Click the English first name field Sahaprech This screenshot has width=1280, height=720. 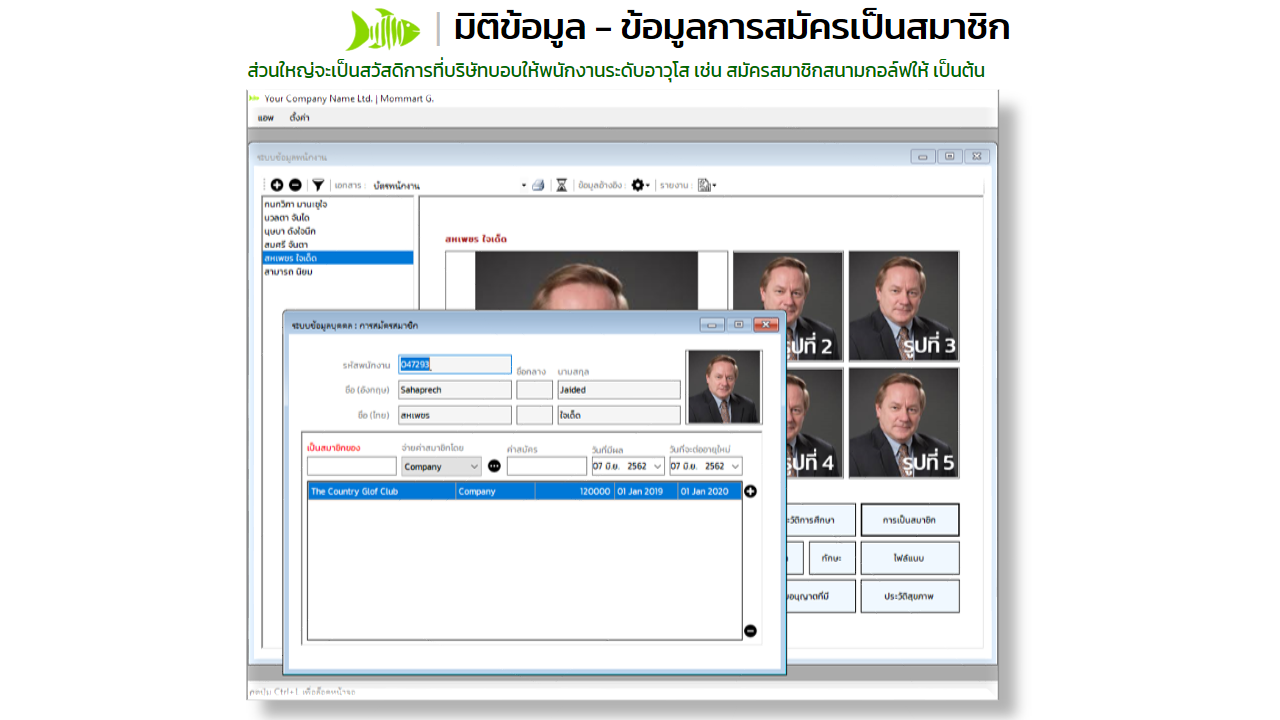point(455,390)
